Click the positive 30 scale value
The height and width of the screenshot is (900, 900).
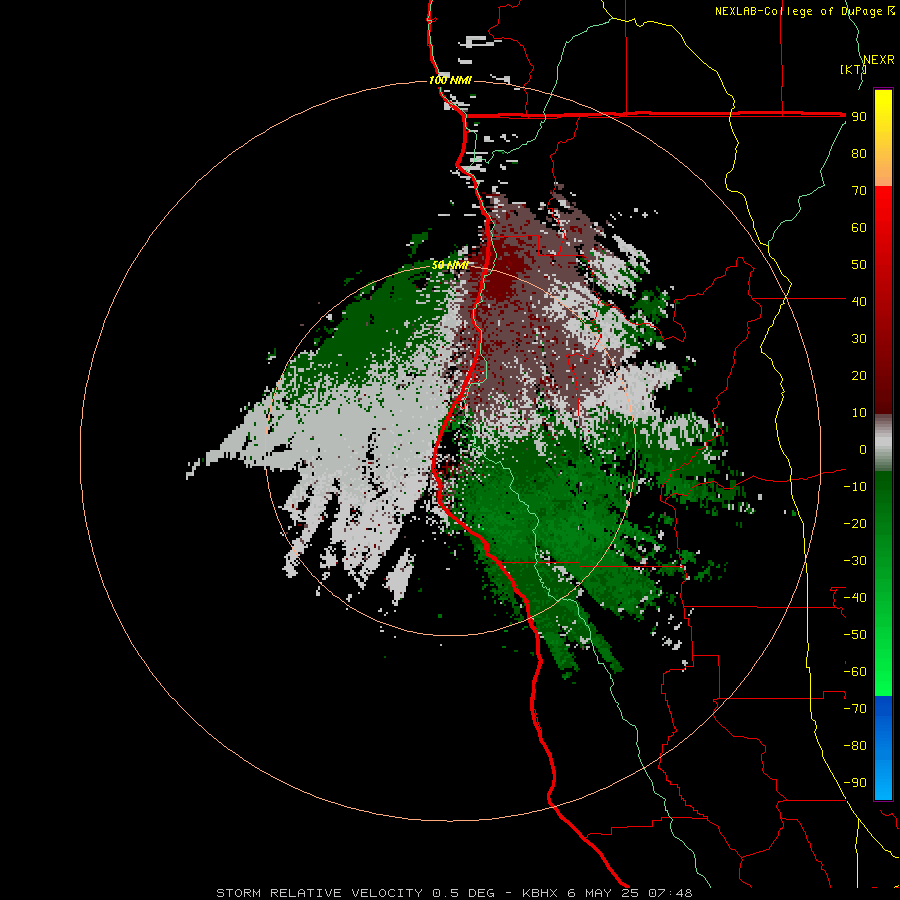click(859, 339)
